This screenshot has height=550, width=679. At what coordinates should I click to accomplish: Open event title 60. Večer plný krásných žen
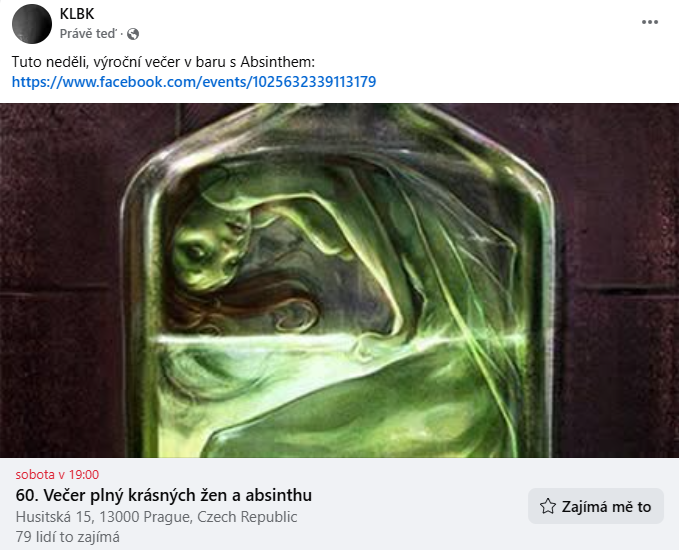click(164, 495)
